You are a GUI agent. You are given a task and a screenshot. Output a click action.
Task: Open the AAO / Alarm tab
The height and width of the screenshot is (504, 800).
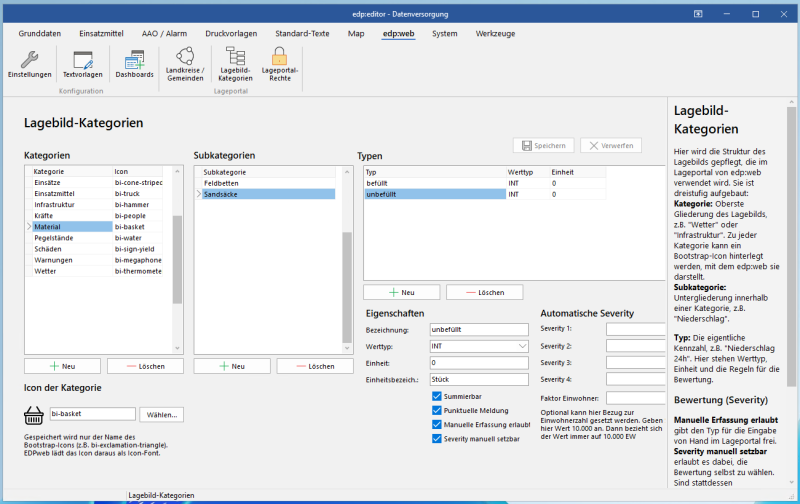(164, 34)
